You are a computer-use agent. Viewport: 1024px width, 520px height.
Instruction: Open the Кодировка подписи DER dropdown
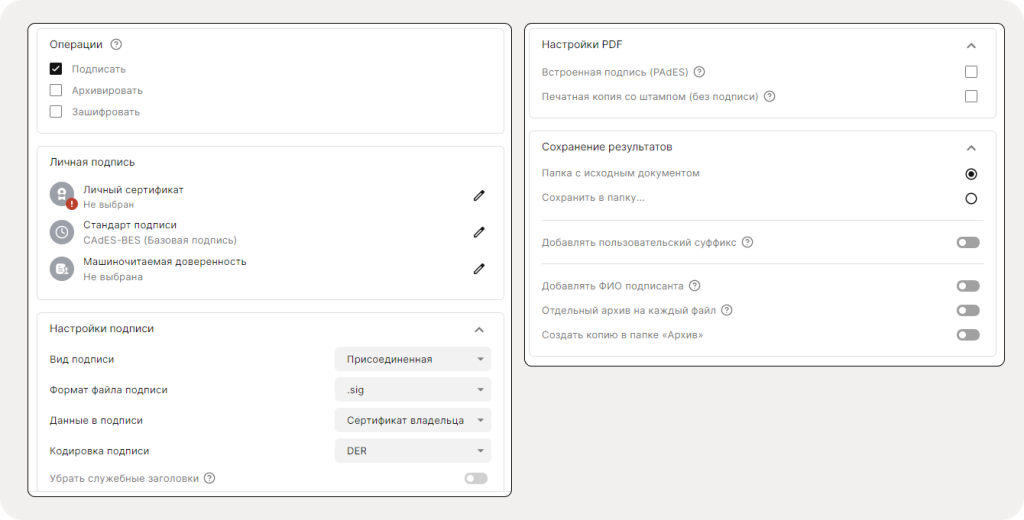click(x=413, y=451)
